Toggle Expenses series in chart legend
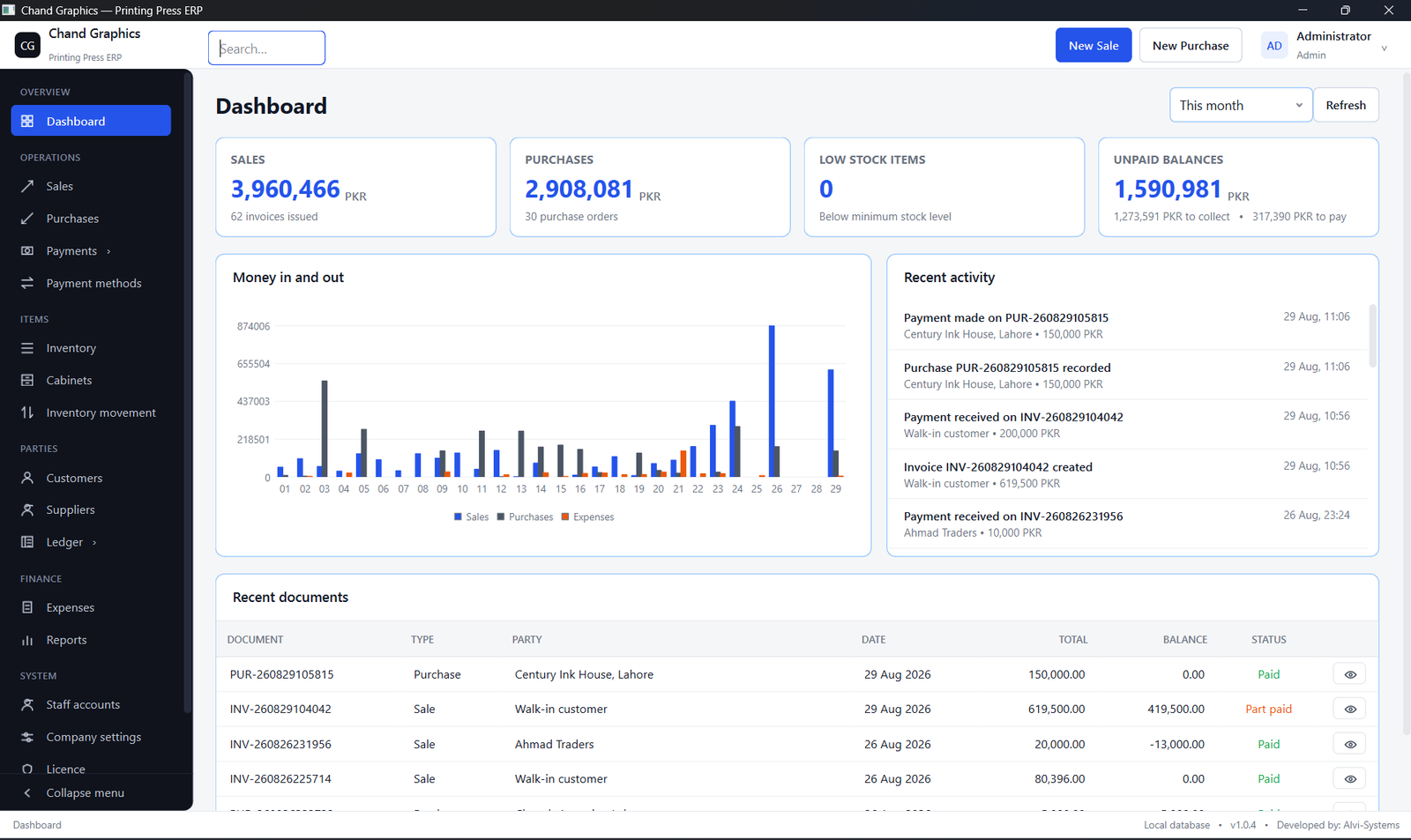The width and height of the screenshot is (1411, 840). pyautogui.click(x=587, y=517)
